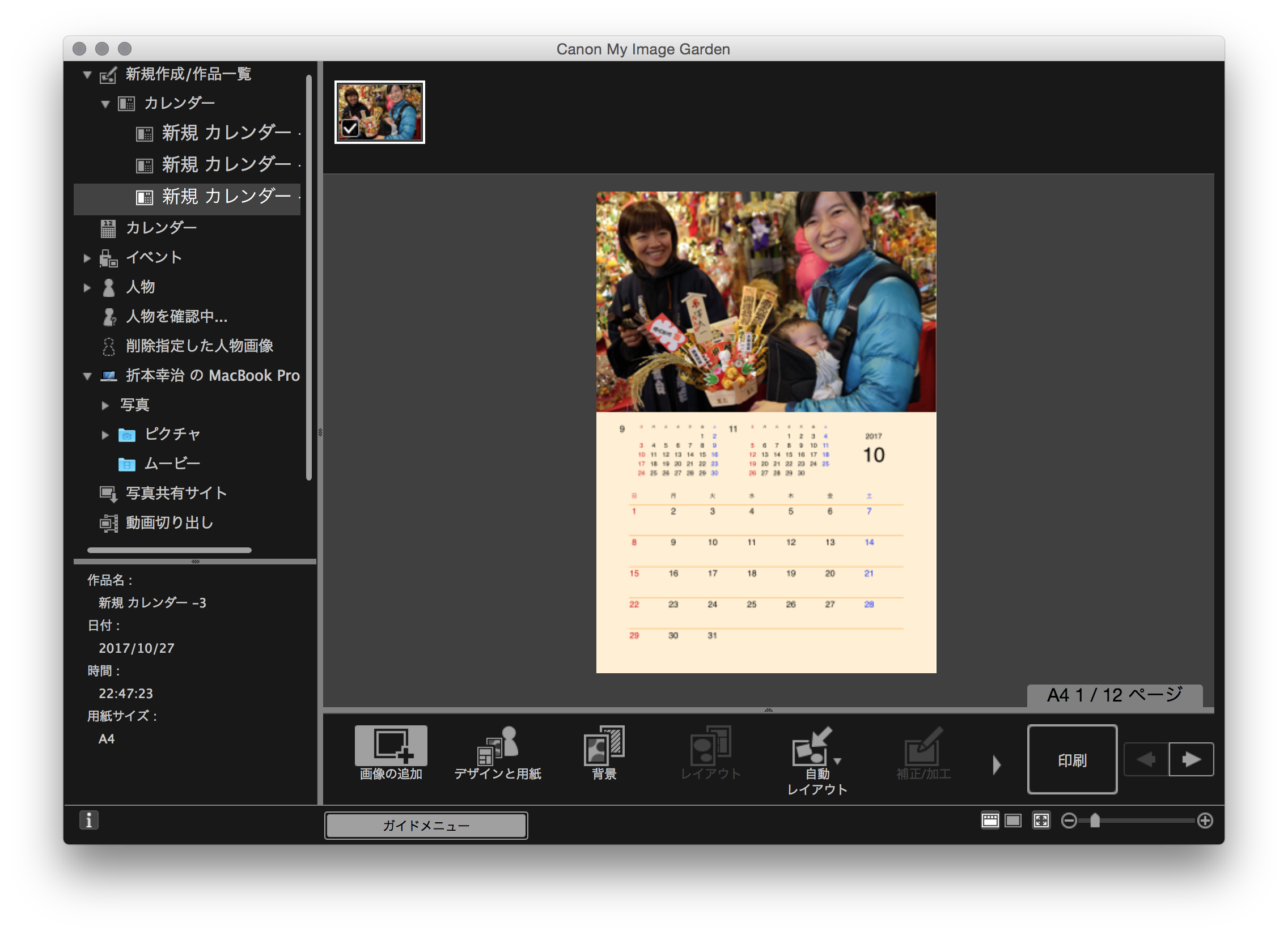Switch to thumbnail view icon
Image resolution: width=1288 pixels, height=935 pixels.
click(x=990, y=821)
